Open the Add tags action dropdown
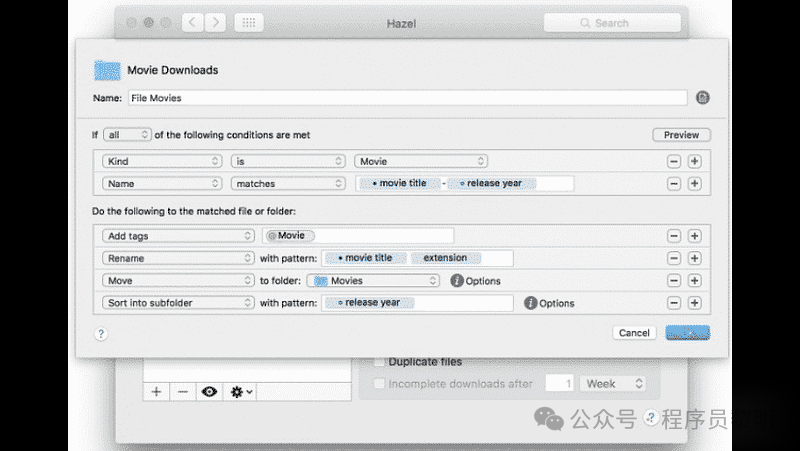 (x=178, y=236)
